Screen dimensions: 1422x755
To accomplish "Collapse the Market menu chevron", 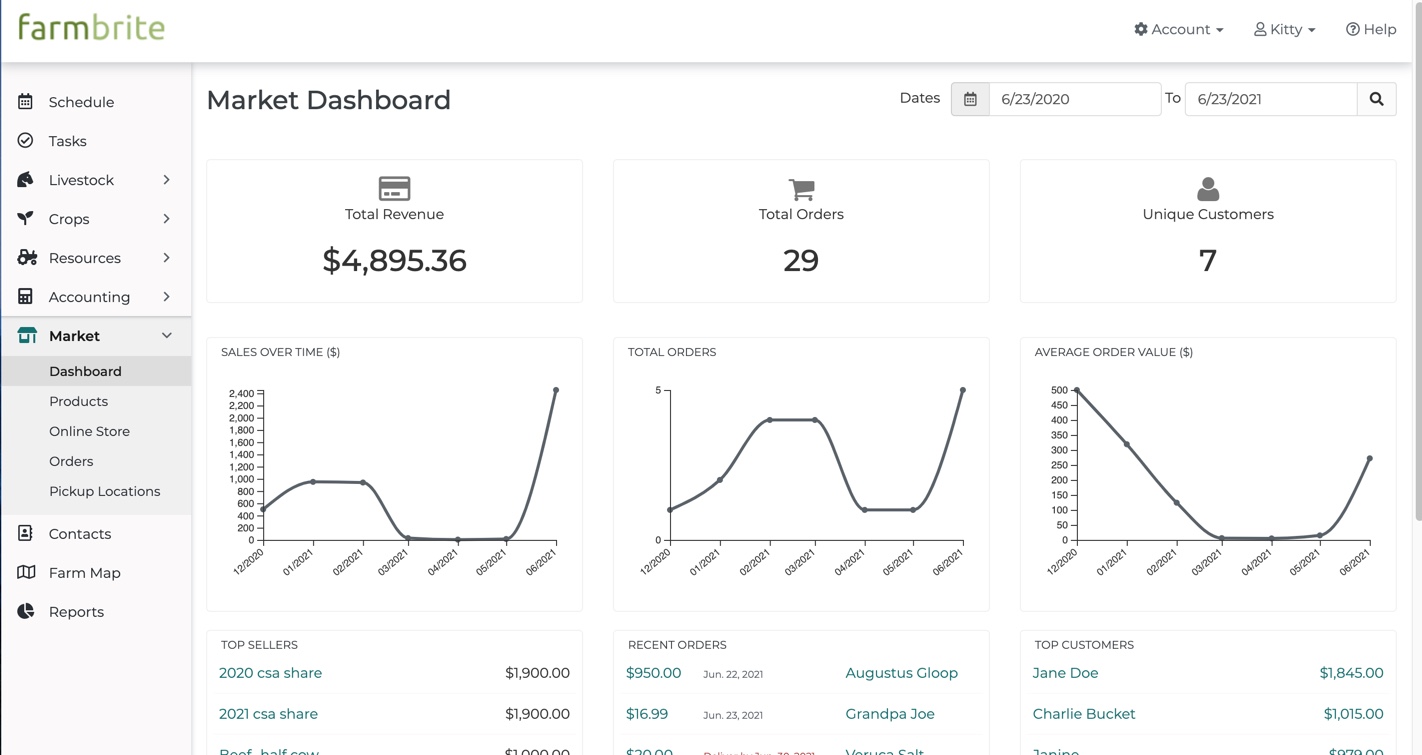I will click(166, 336).
